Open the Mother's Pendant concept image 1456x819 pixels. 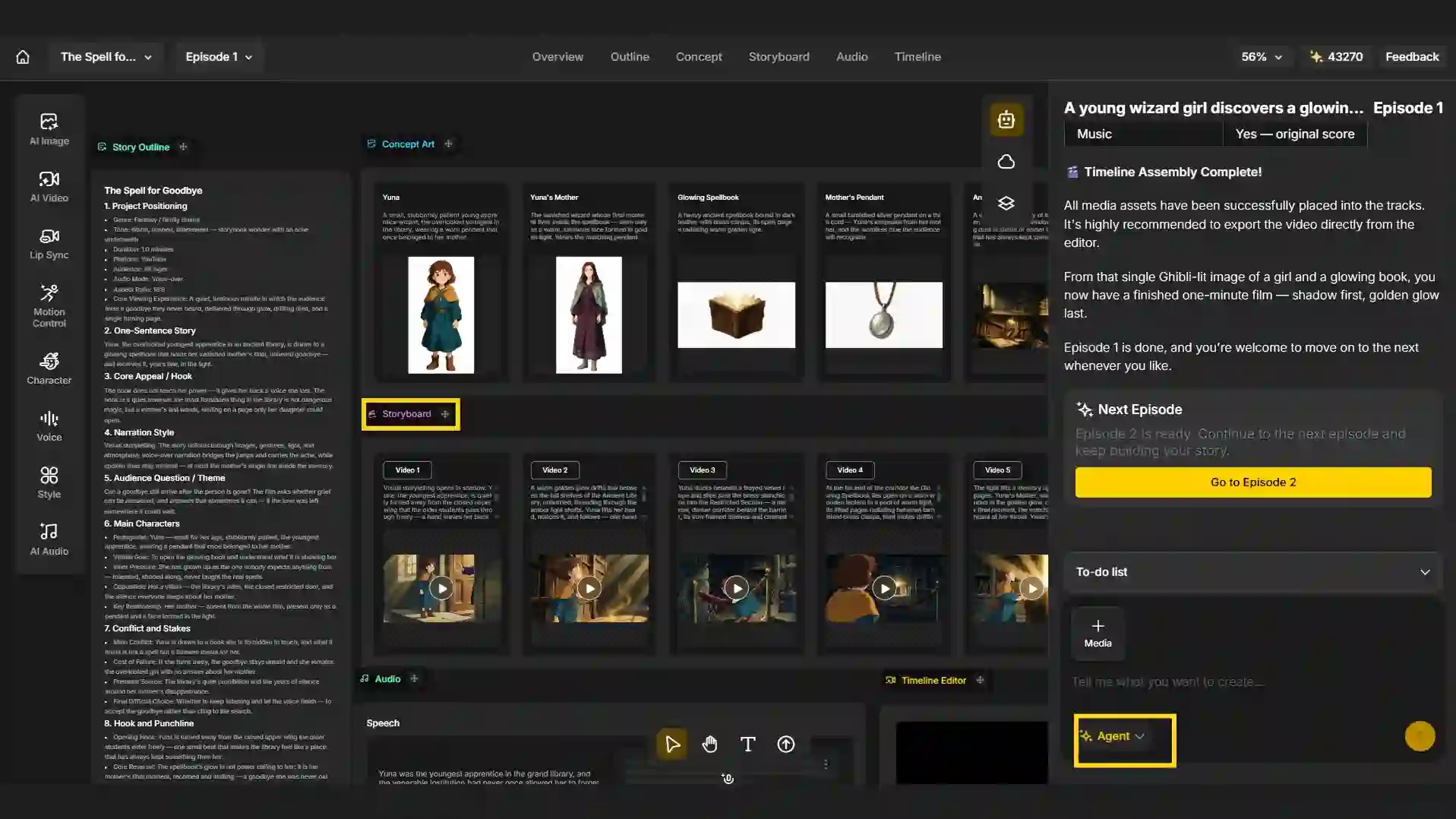(883, 315)
